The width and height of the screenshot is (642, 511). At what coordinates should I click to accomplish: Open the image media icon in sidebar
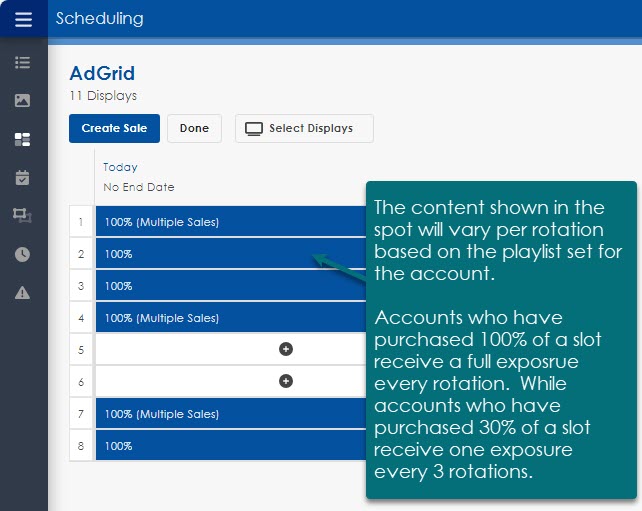pyautogui.click(x=22, y=101)
